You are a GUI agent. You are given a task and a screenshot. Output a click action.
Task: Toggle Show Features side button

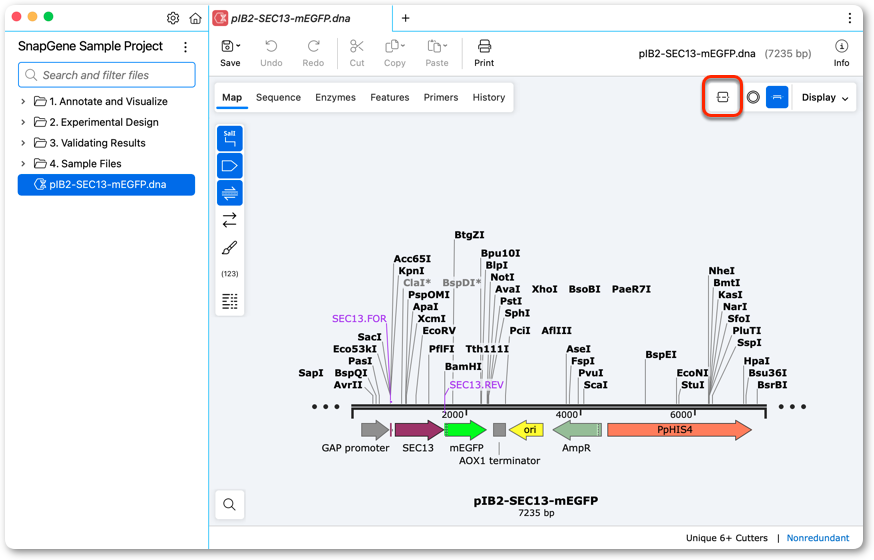(x=230, y=165)
